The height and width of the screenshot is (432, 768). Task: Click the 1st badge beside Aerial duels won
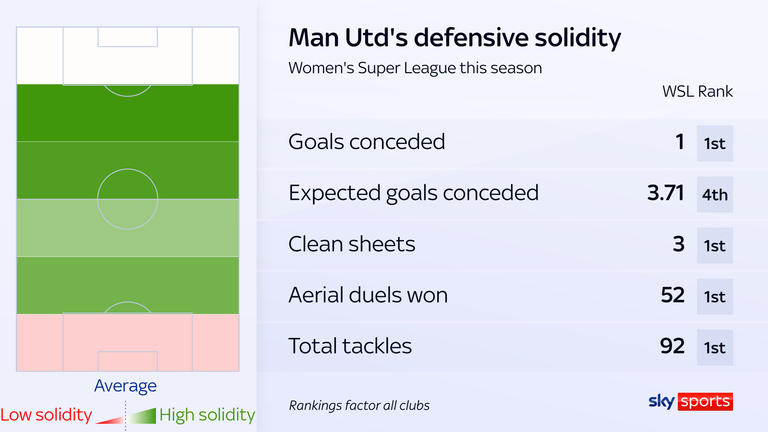click(x=715, y=295)
